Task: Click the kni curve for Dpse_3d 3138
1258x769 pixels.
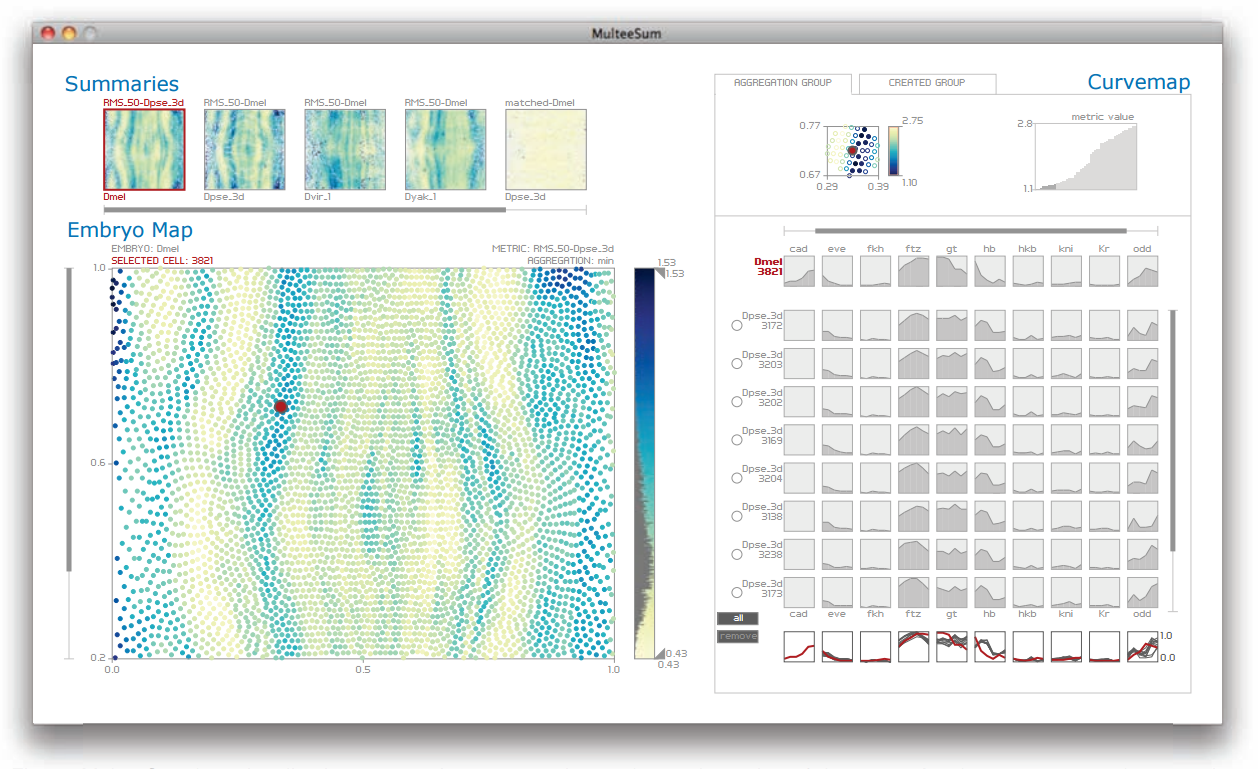Action: 1065,515
